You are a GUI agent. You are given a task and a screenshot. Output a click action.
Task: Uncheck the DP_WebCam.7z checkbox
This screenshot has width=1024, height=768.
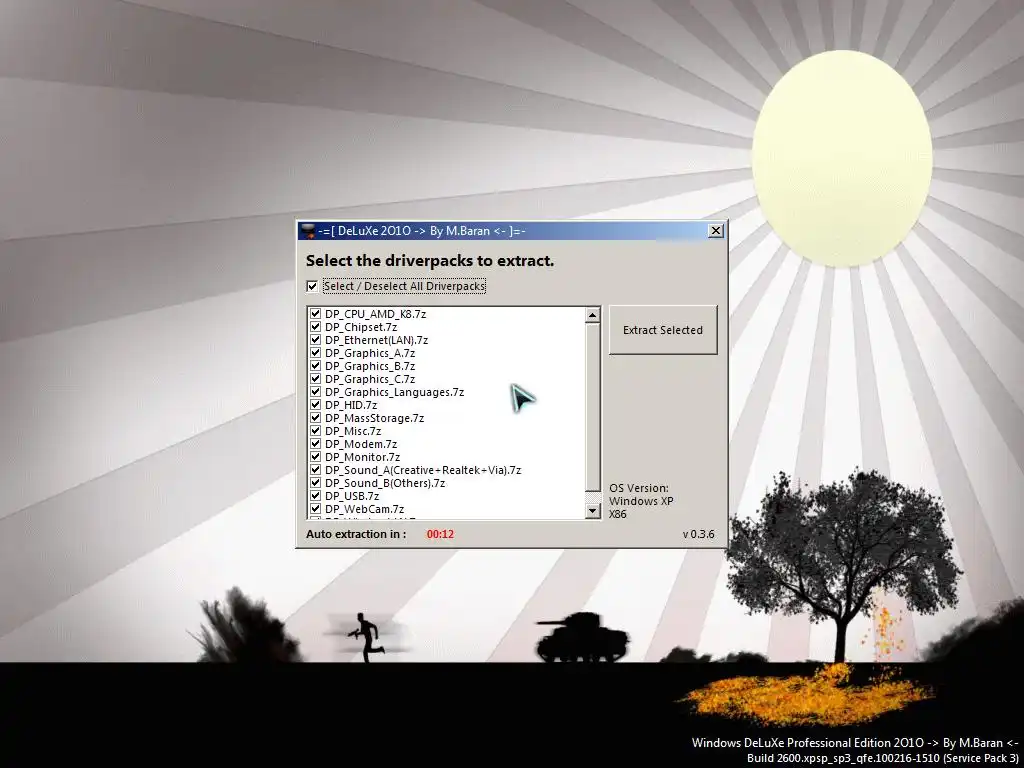coord(315,509)
